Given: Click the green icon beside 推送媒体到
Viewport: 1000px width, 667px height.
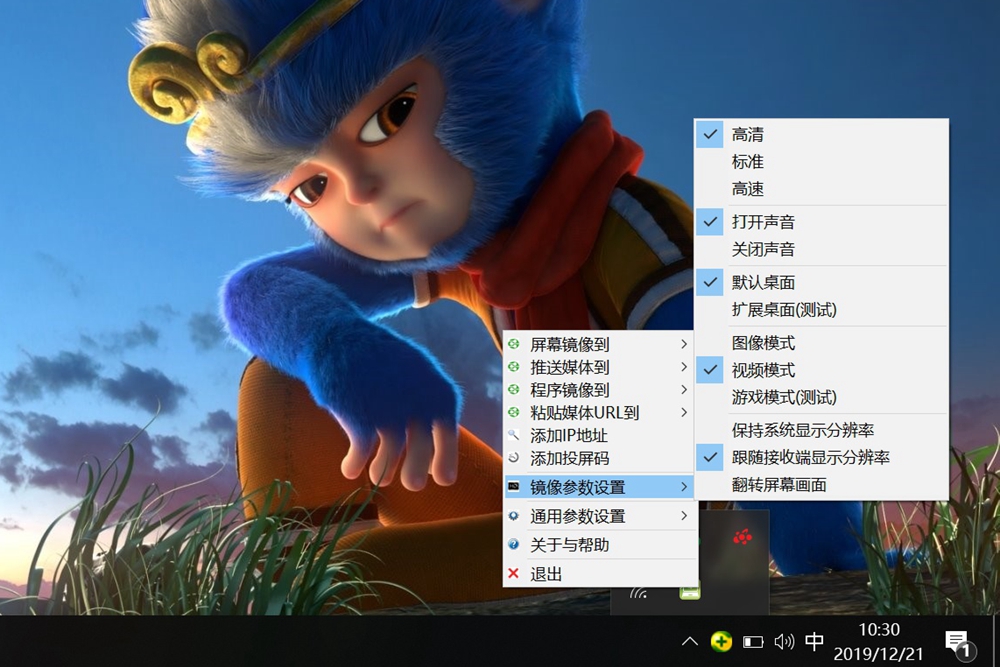Looking at the screenshot, I should coord(513,367).
